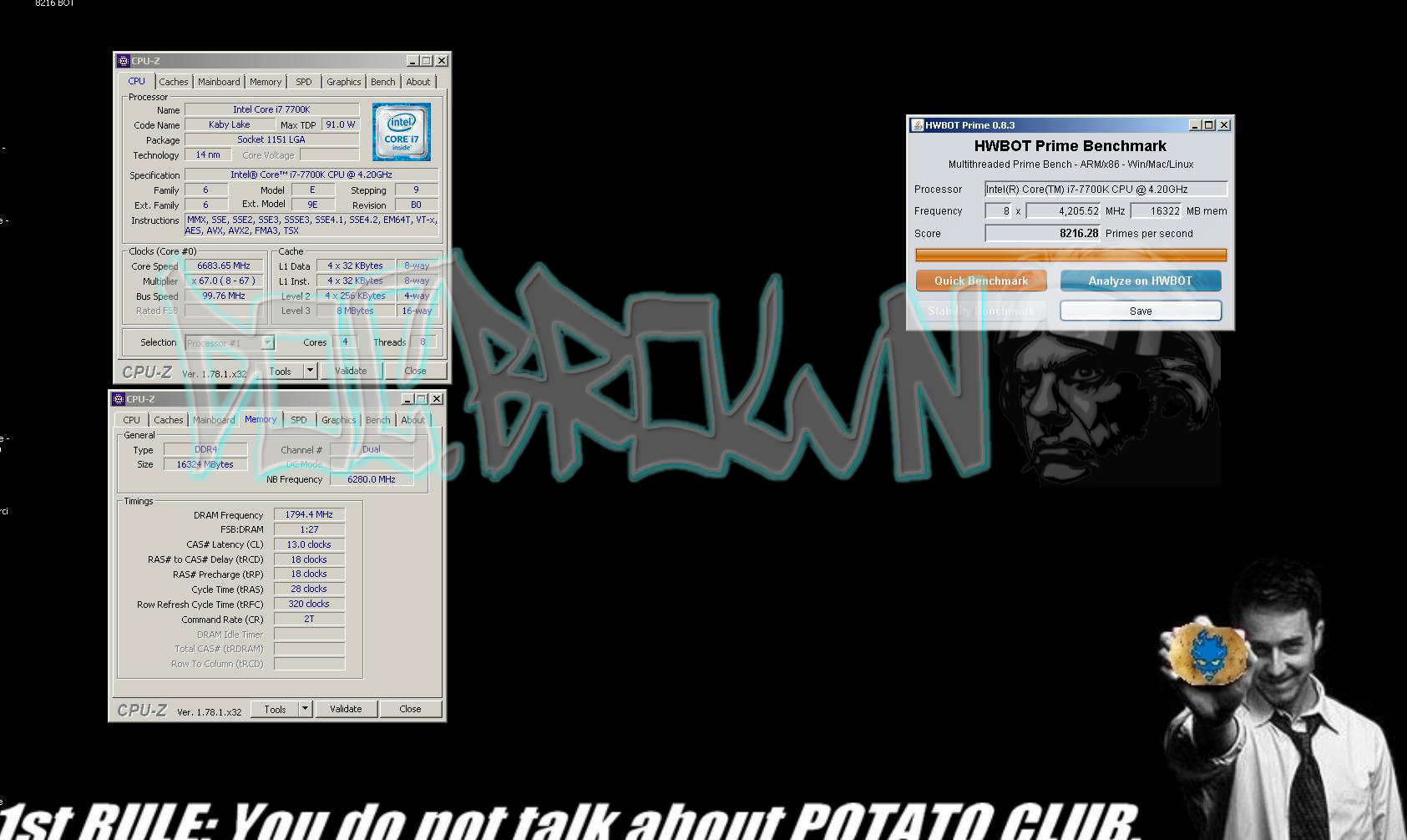Viewport: 1407px width, 840px height.
Task: Switch to Bench tab in bottom CPU-Z window
Action: [x=378, y=420]
